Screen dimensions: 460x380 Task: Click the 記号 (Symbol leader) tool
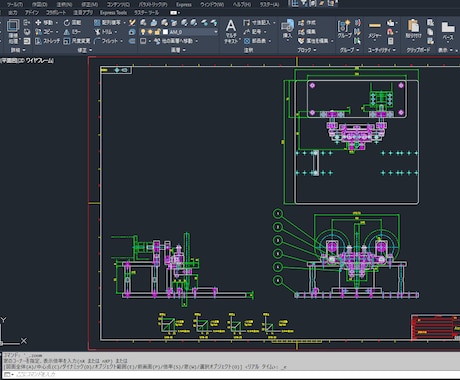click(252, 32)
